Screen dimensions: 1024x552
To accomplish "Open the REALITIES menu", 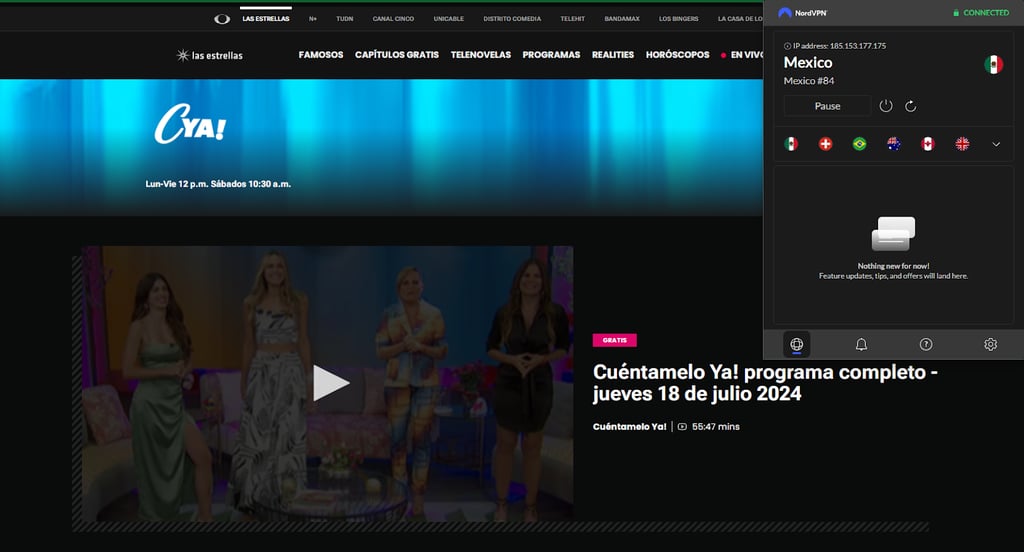I will click(613, 55).
